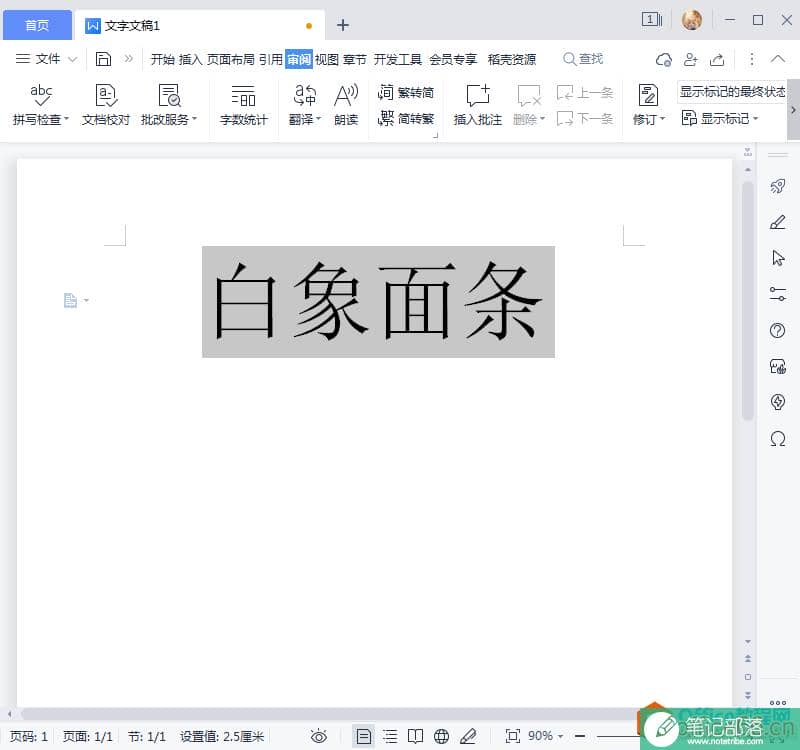
Task: Click the add collaborator icon
Action: click(x=691, y=60)
